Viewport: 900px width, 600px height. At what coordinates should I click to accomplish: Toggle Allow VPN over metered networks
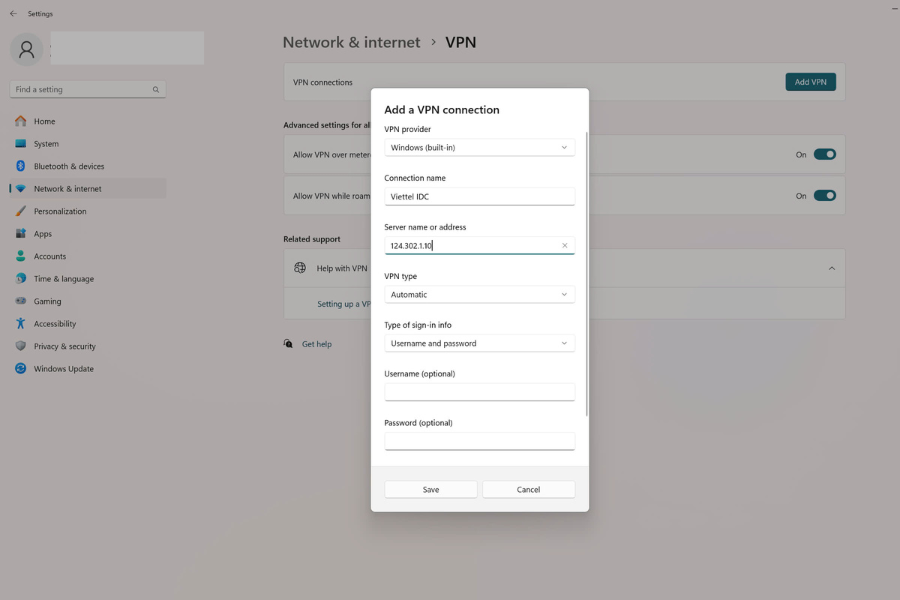point(824,155)
